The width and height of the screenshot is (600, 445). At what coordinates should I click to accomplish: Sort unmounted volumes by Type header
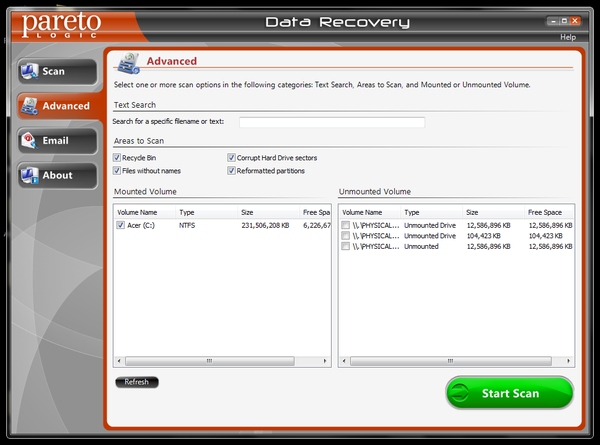(x=432, y=212)
